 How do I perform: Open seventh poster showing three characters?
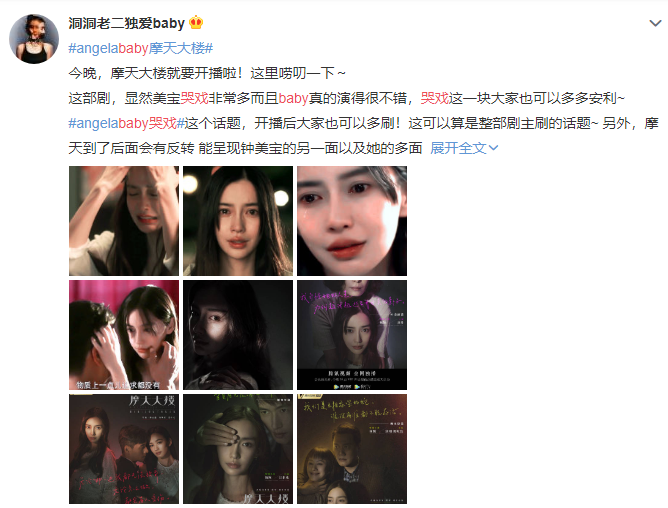pyautogui.click(x=124, y=449)
